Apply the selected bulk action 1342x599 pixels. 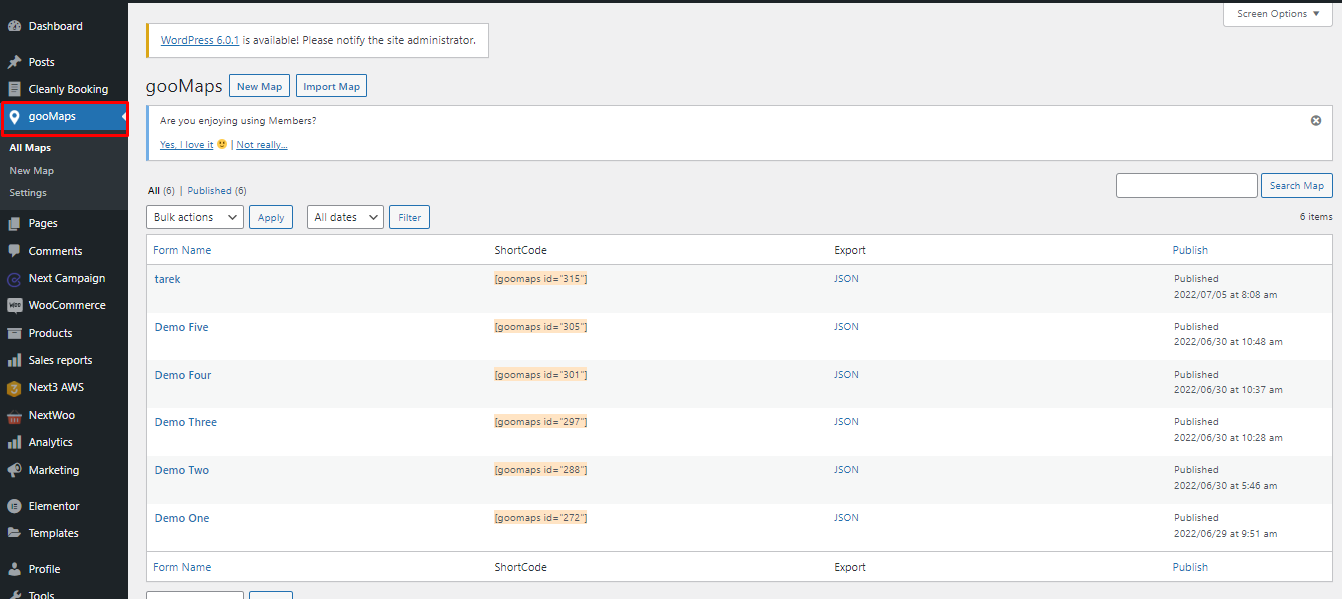tap(271, 217)
